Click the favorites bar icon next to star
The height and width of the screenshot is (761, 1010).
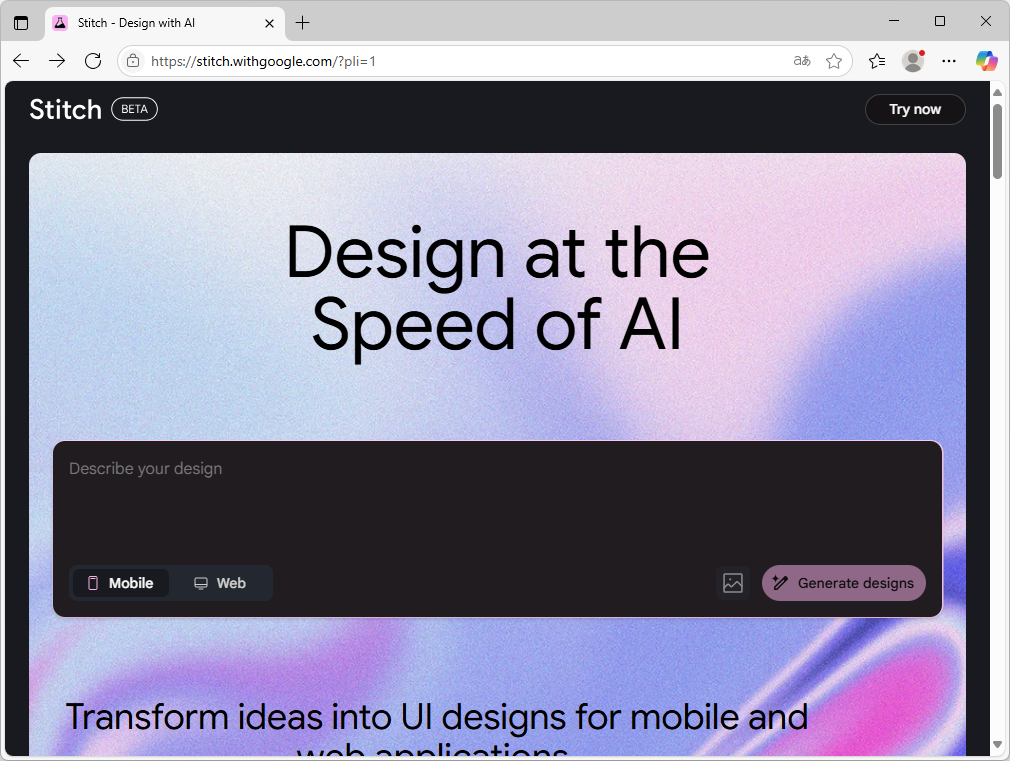coord(877,61)
